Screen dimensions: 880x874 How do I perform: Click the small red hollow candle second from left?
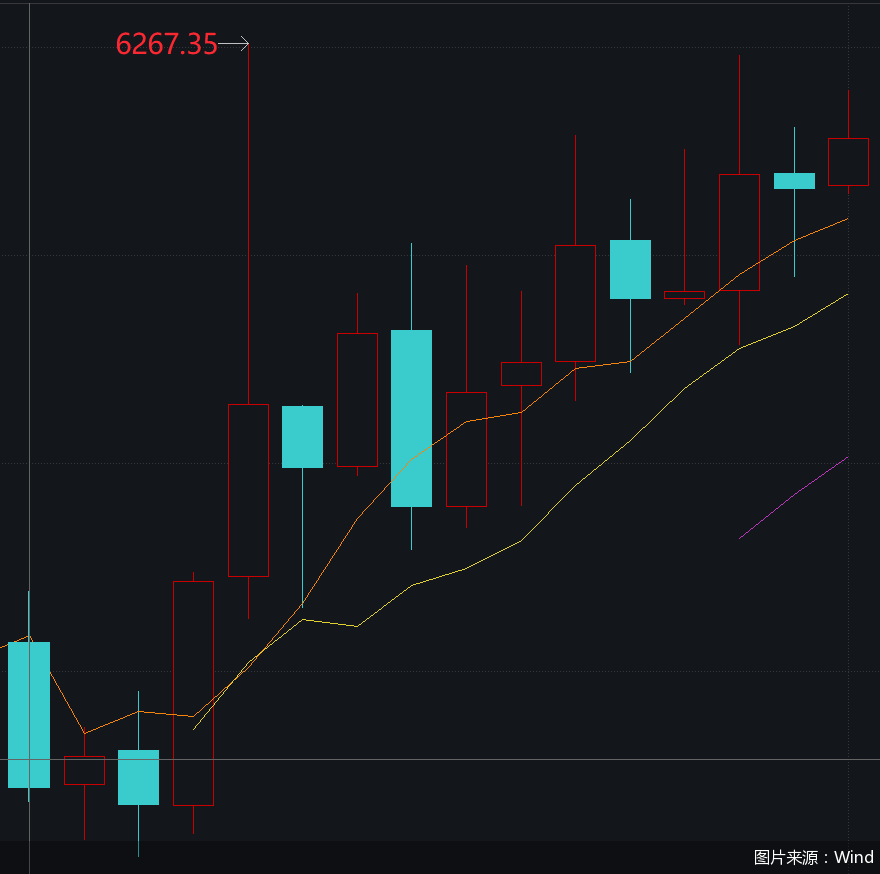click(84, 770)
